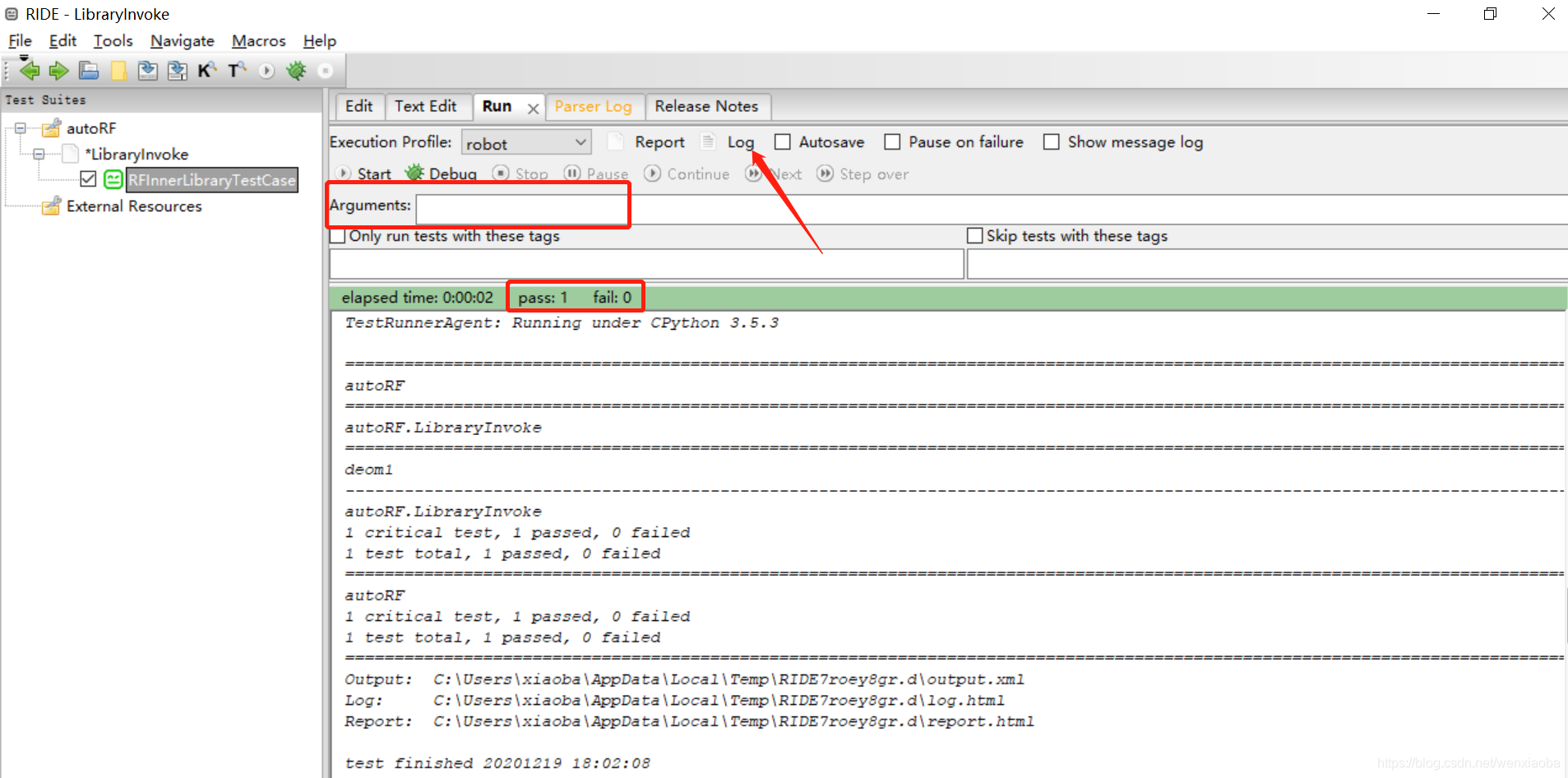This screenshot has width=1568, height=778.
Task: Click the report.html path line in output
Action: pos(689,721)
